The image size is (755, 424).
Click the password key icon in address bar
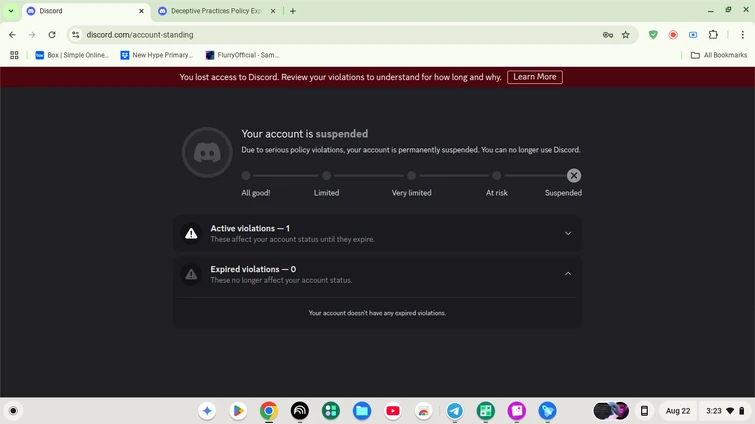pyautogui.click(x=608, y=35)
